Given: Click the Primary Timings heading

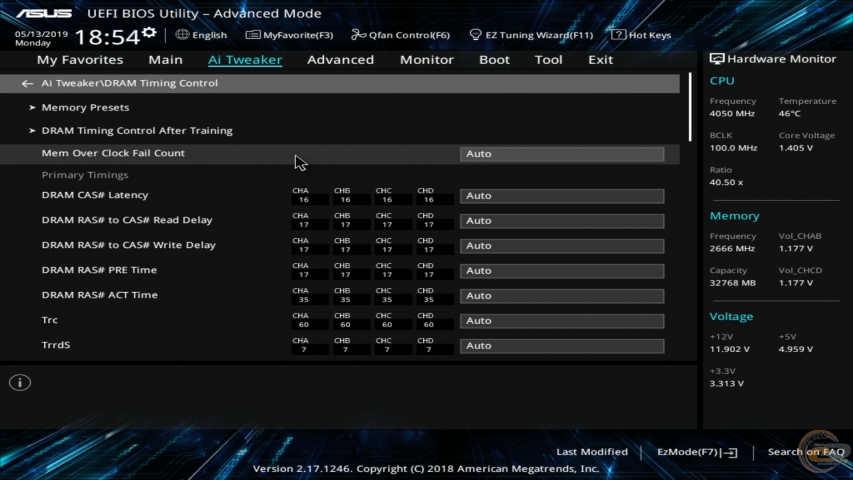Looking at the screenshot, I should coord(85,175).
